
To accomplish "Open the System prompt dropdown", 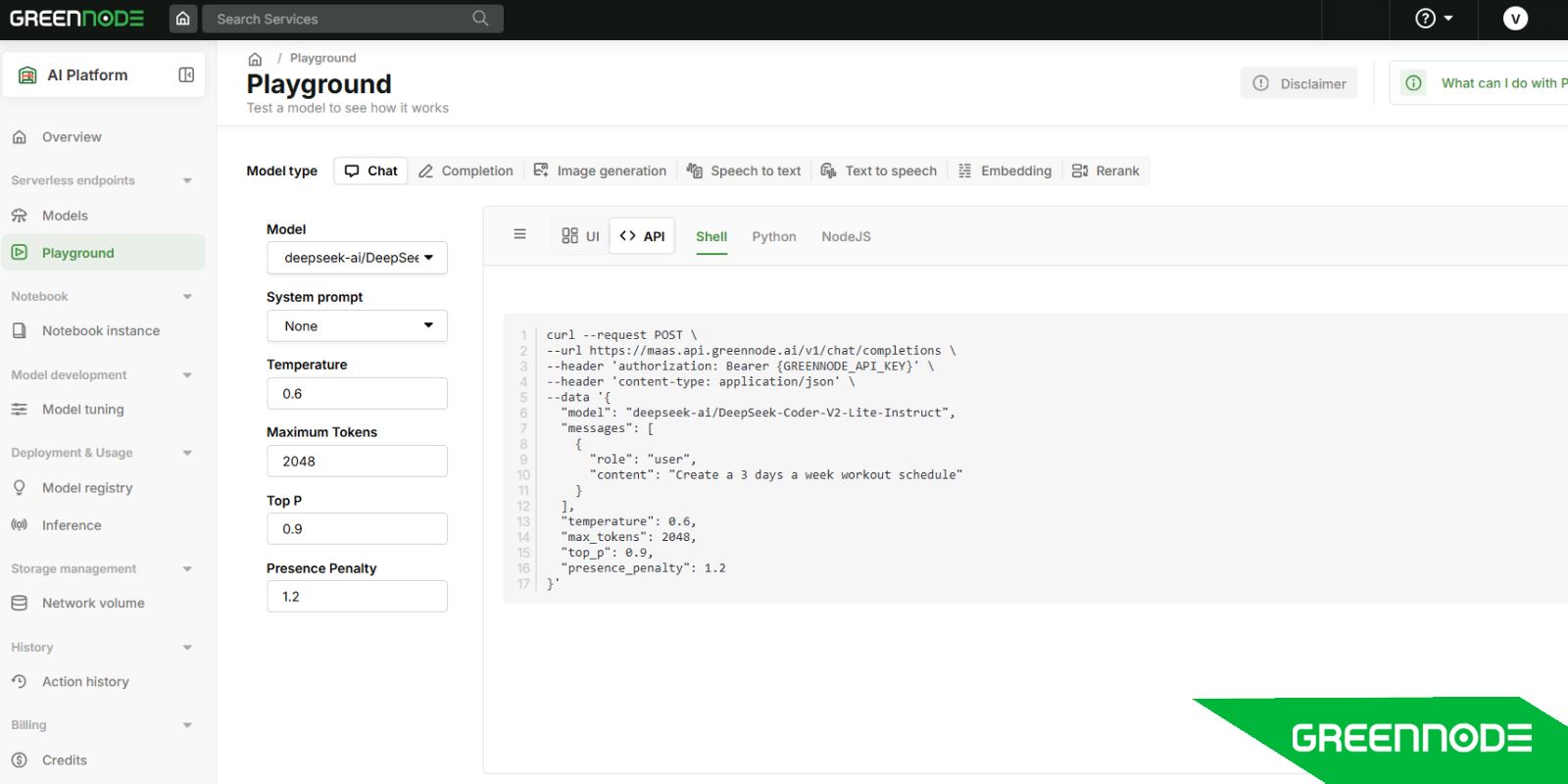I will 357,326.
